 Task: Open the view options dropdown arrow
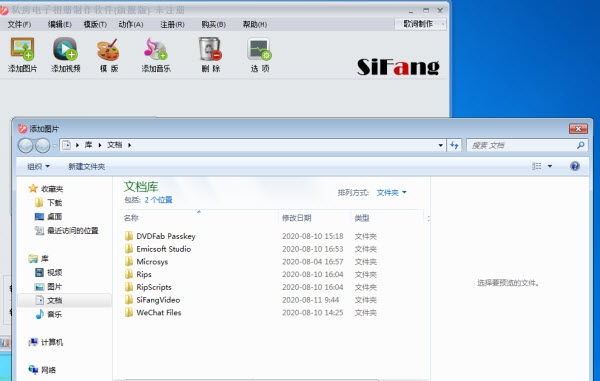(550, 166)
